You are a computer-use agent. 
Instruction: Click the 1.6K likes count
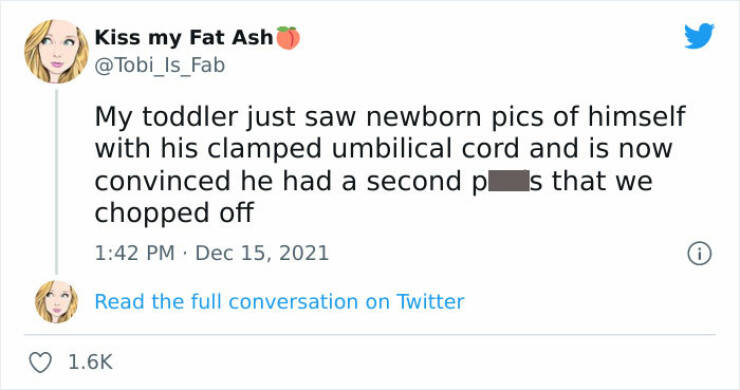[90, 362]
